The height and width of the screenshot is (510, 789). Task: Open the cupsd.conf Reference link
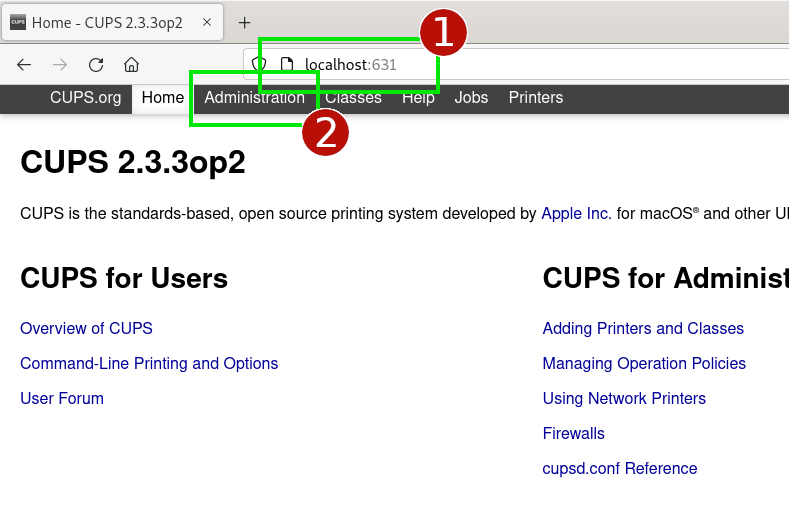[x=619, y=469]
